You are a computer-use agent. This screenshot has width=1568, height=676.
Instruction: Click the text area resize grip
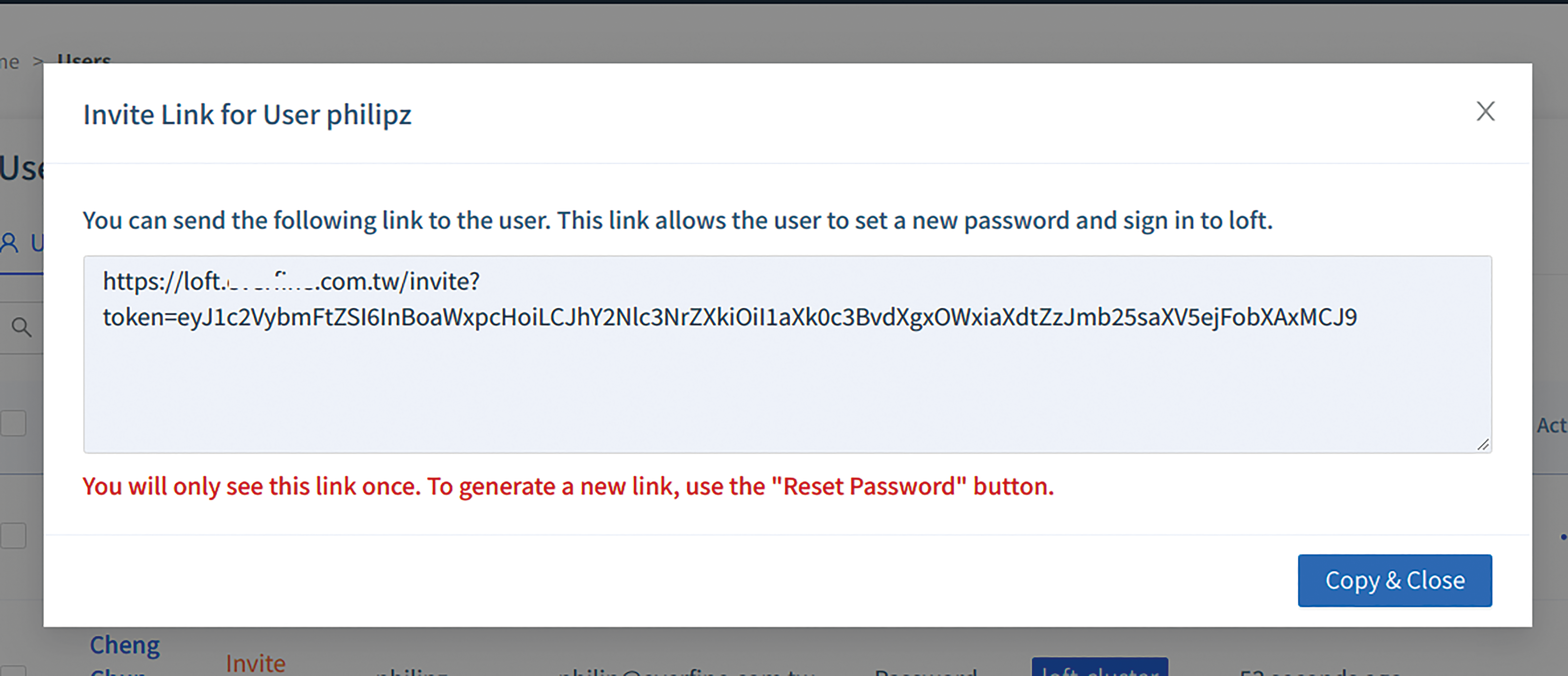(1483, 445)
